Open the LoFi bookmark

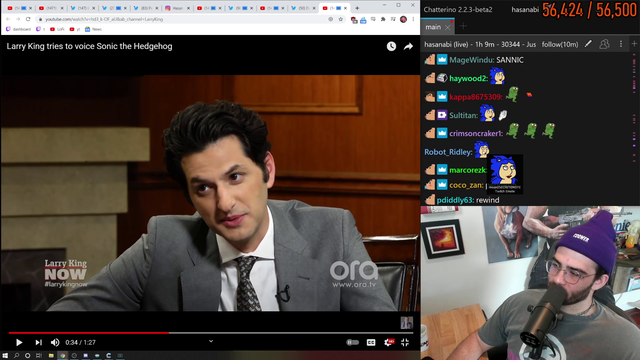click(x=57, y=29)
